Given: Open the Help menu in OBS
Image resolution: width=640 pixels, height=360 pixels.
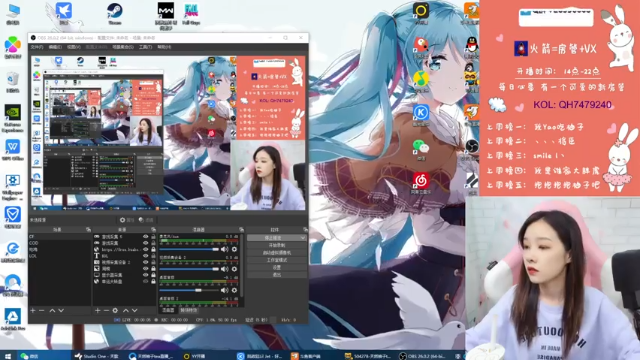Looking at the screenshot, I should [x=164, y=47].
